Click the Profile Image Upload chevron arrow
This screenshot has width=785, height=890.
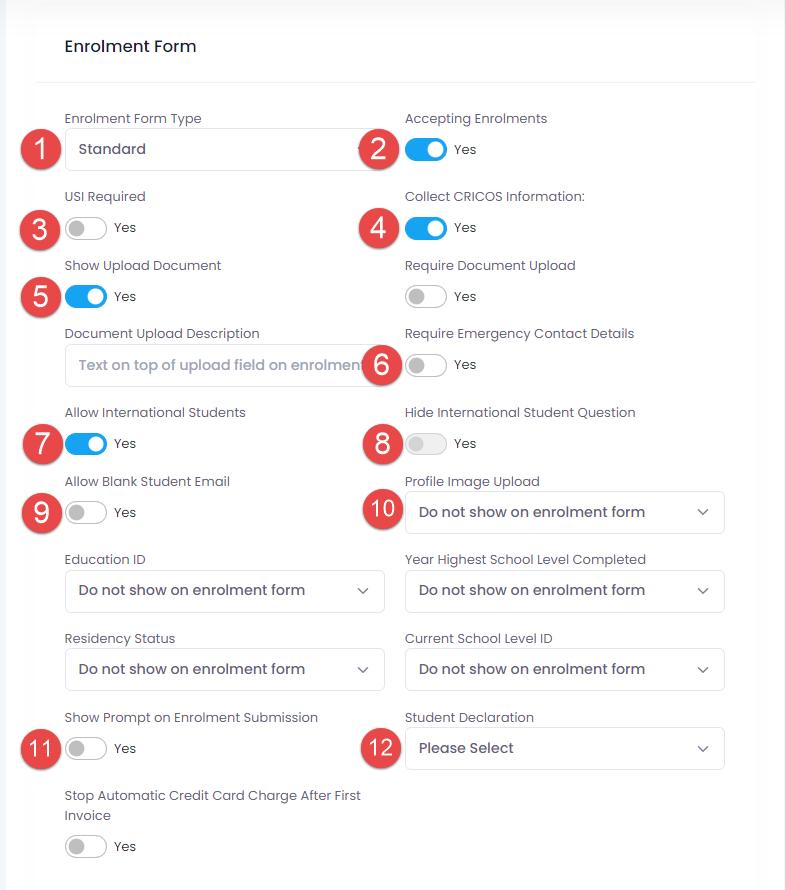(703, 512)
